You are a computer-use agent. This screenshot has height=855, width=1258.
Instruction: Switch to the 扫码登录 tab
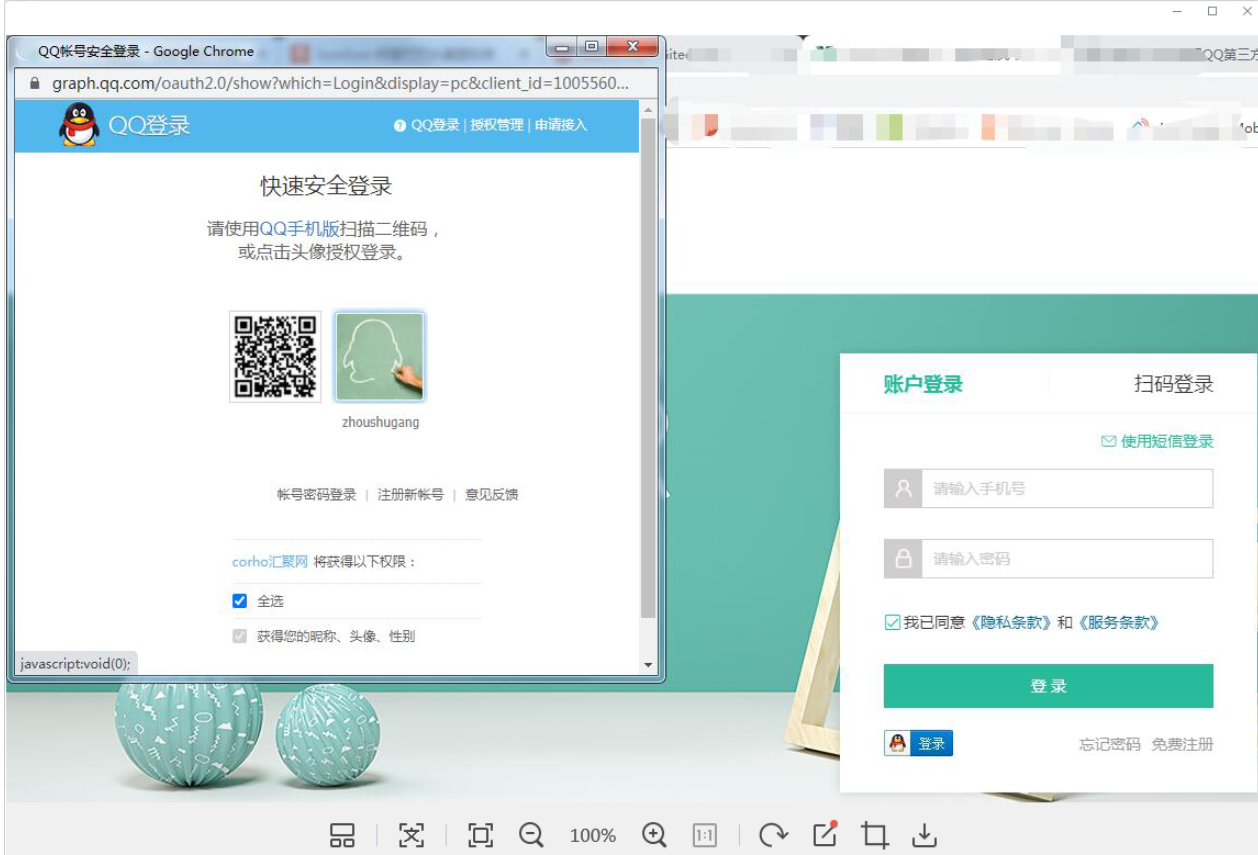click(1174, 384)
